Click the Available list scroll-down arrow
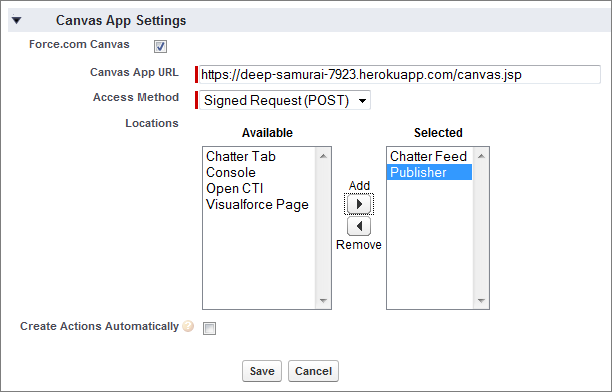 pos(323,301)
